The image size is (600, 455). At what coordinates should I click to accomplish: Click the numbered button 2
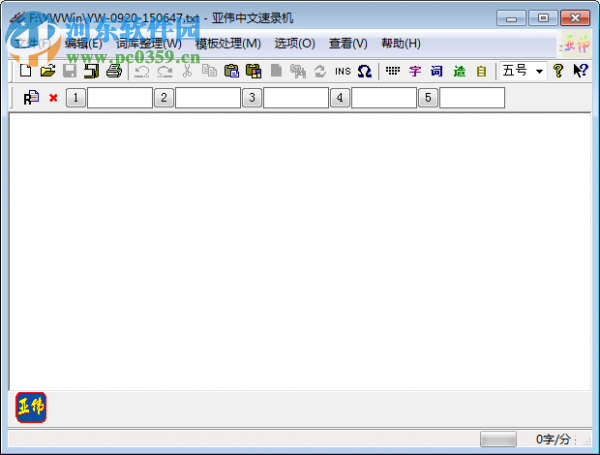[x=164, y=98]
